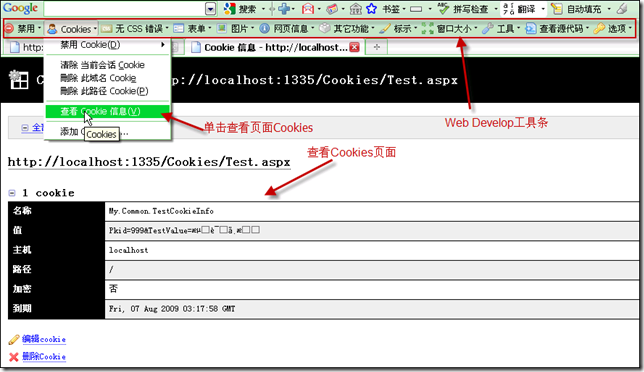This screenshot has width=644, height=372.
Task: Open the 网页信息 page information menu
Action: click(x=287, y=29)
